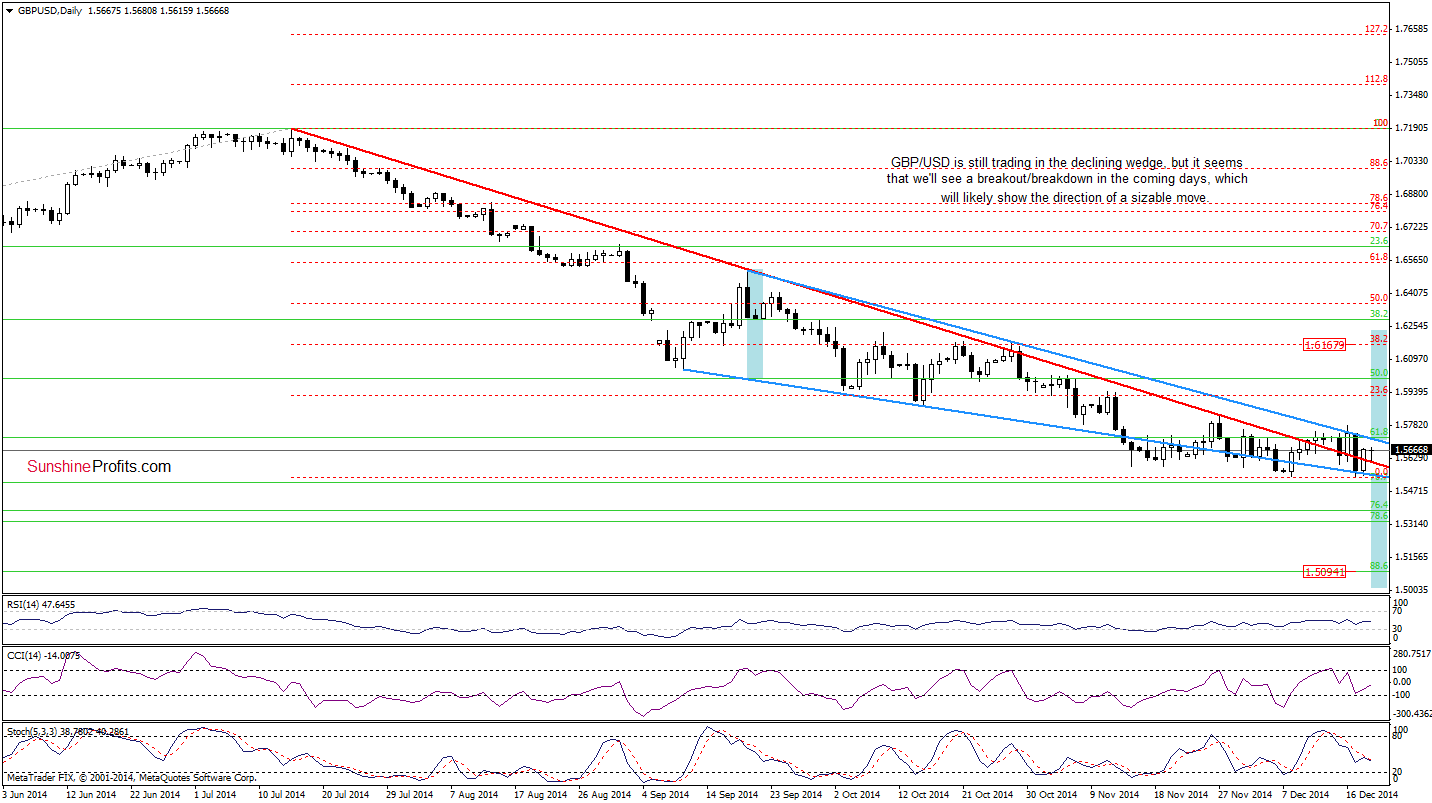Click the 30 Oct 2014 date label
The width and height of the screenshot is (1432, 803).
pyautogui.click(x=1051, y=795)
